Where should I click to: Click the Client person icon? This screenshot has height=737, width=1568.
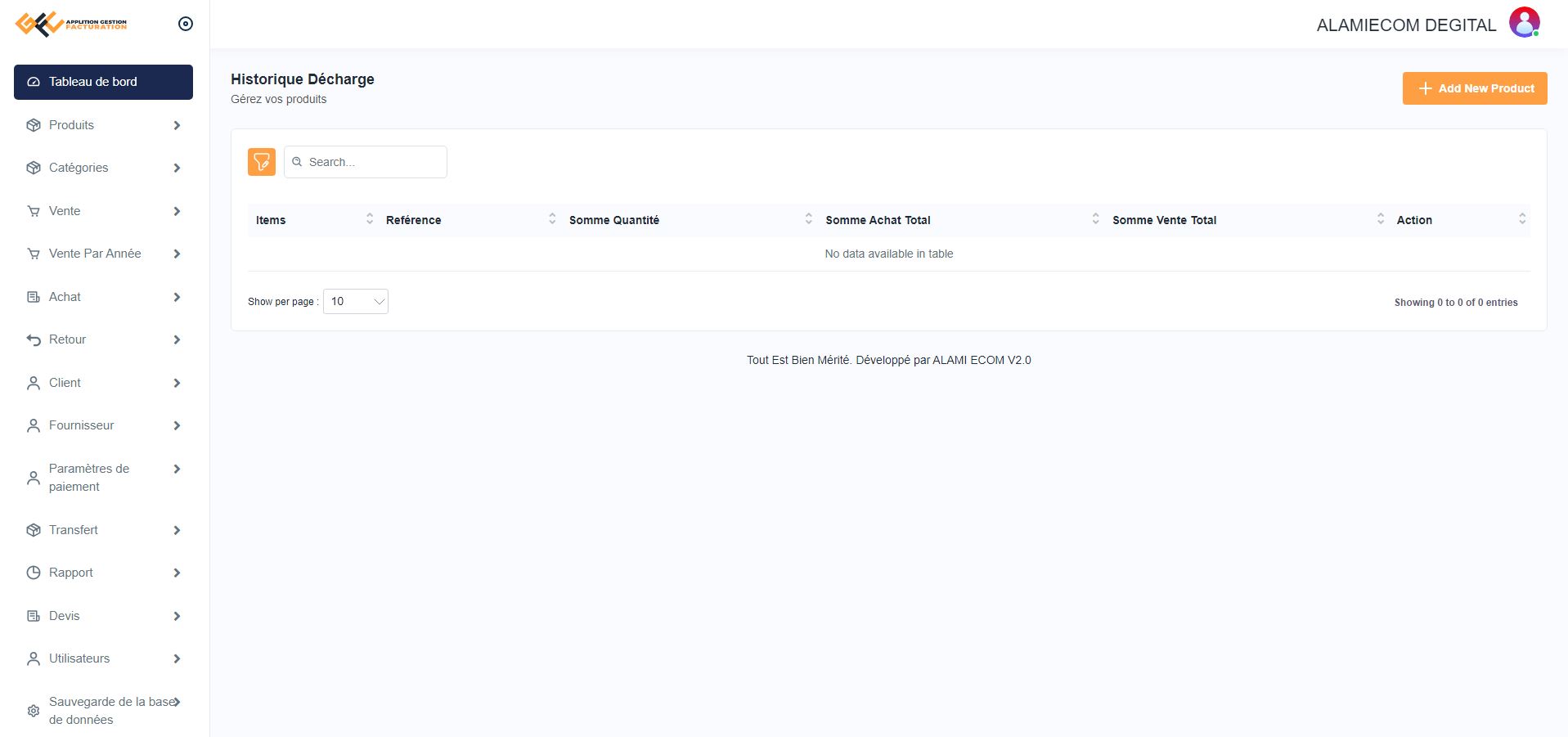point(34,384)
